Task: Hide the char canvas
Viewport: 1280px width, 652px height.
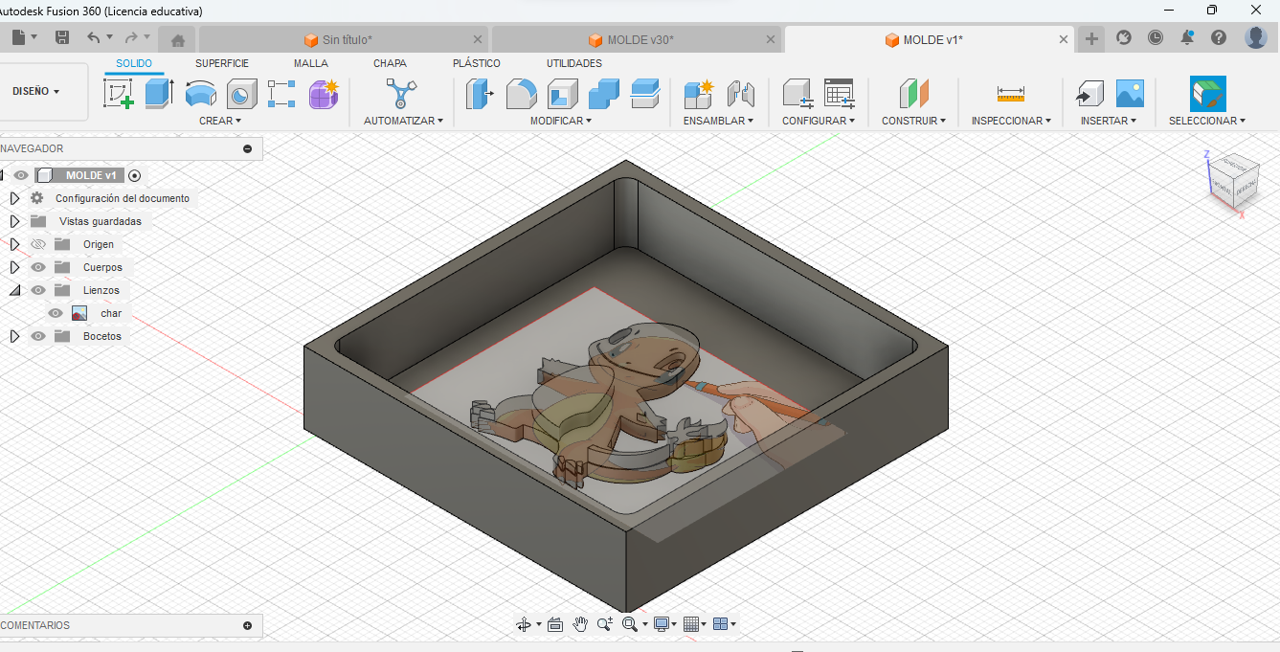Action: tap(56, 313)
